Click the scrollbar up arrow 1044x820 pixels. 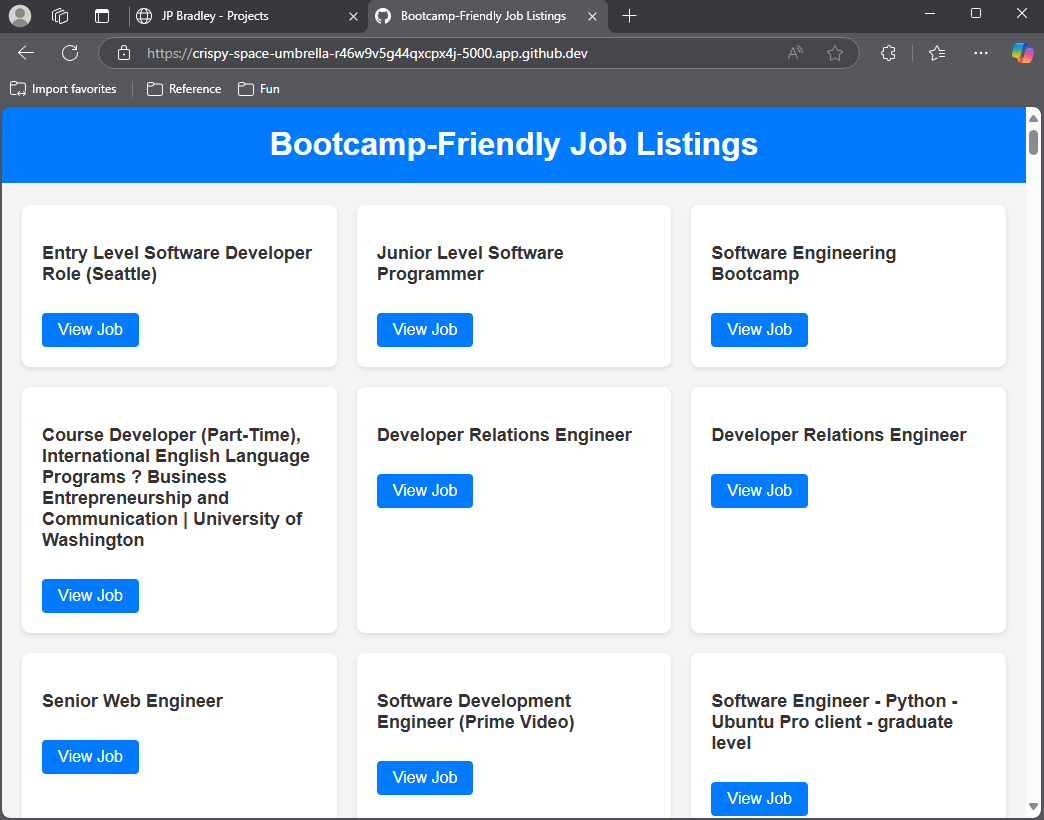click(x=1033, y=118)
